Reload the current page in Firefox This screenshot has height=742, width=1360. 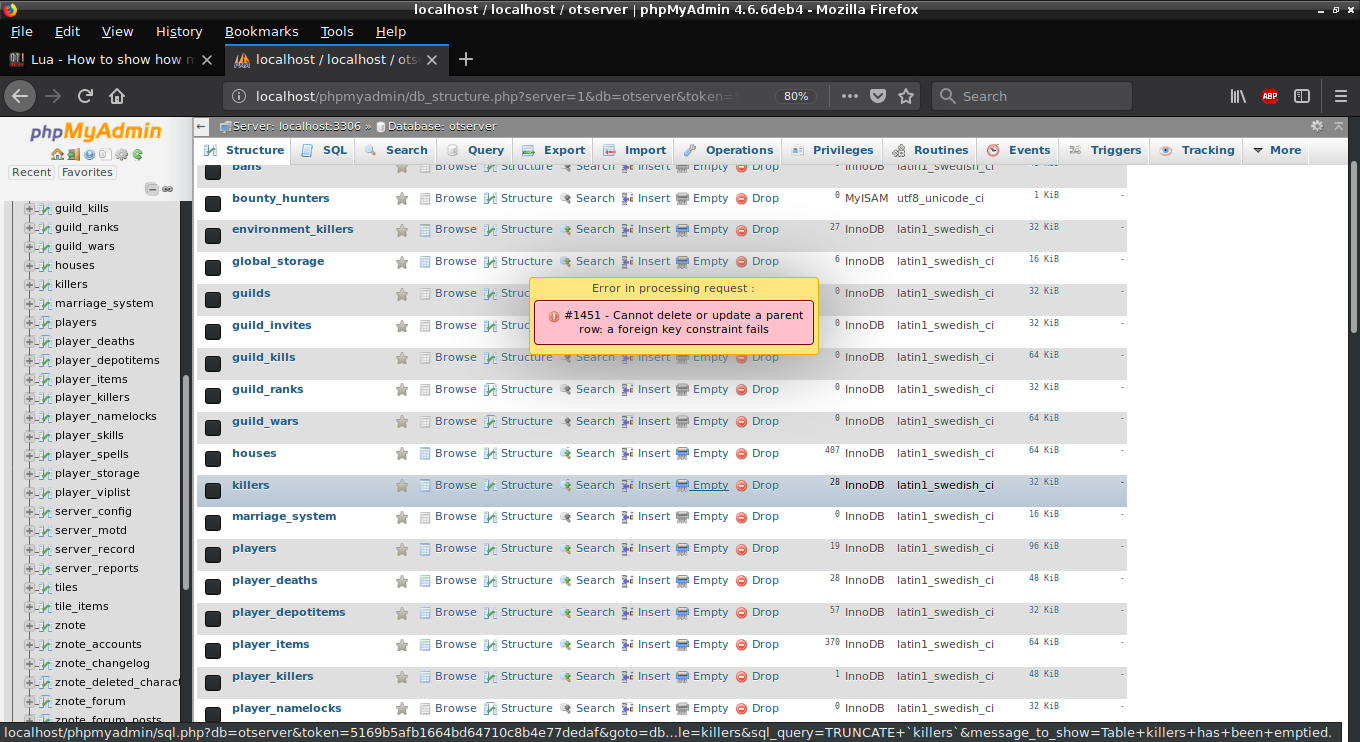85,96
